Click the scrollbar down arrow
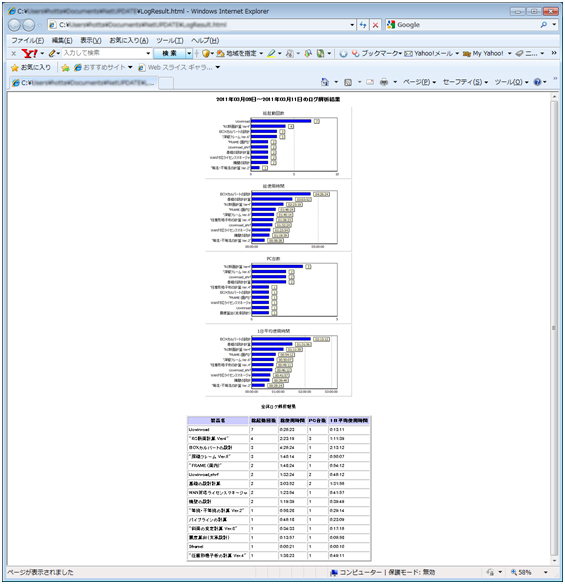Image resolution: width=565 pixels, height=584 pixels. 554,561
